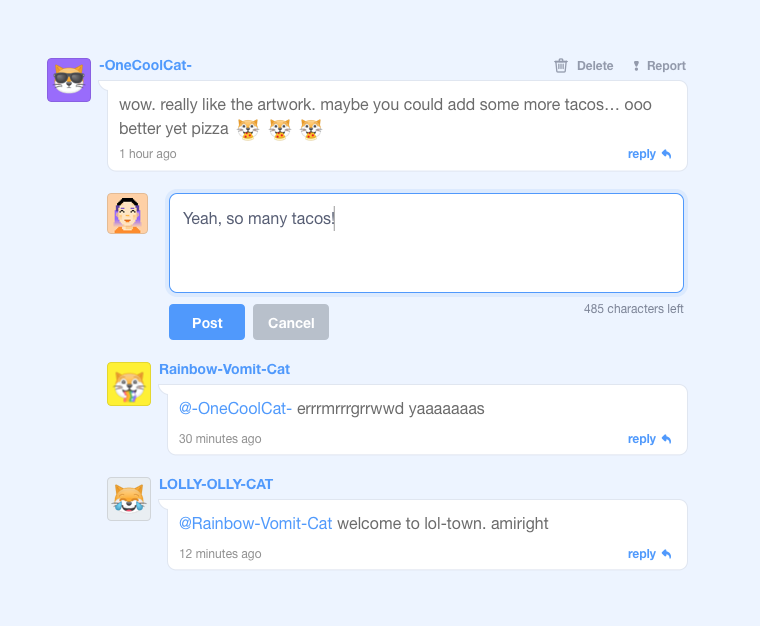The height and width of the screenshot is (626, 760).
Task: Cancel the reply being written
Action: 291,322
